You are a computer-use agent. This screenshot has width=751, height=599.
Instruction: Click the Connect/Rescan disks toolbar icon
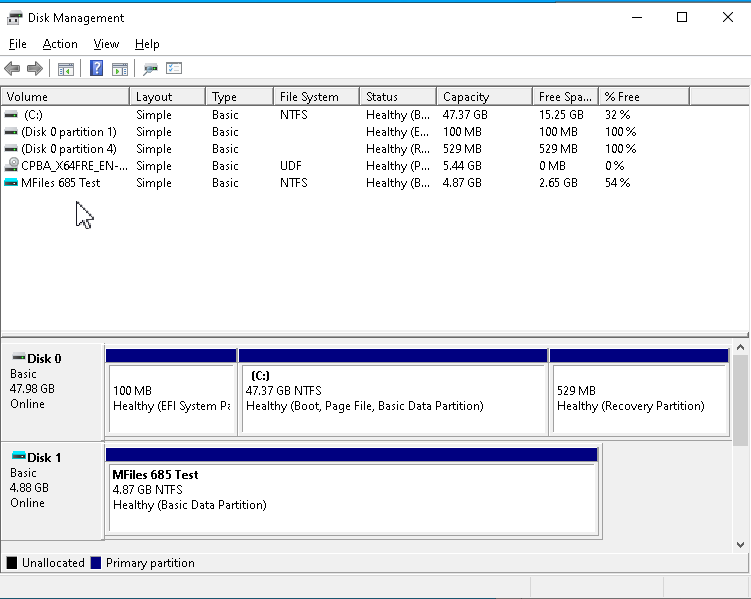coord(150,69)
